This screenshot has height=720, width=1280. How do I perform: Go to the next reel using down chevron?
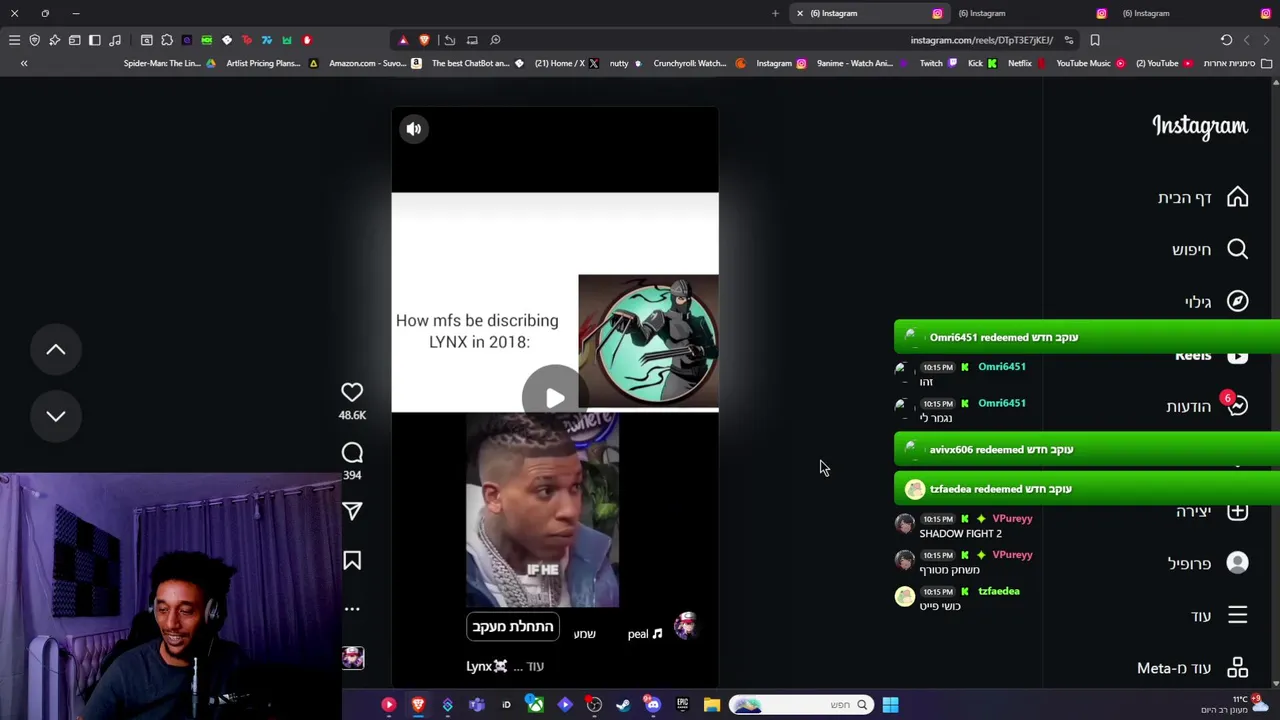[x=56, y=416]
